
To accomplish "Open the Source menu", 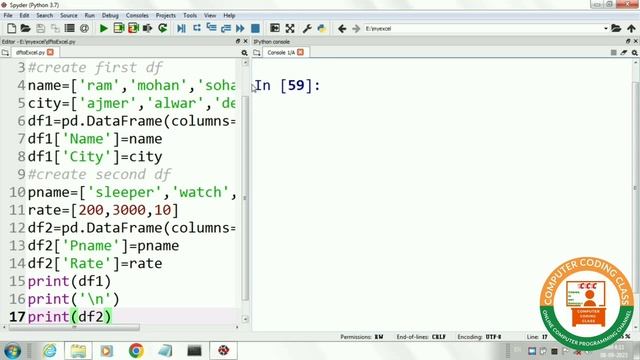I will tap(69, 16).
